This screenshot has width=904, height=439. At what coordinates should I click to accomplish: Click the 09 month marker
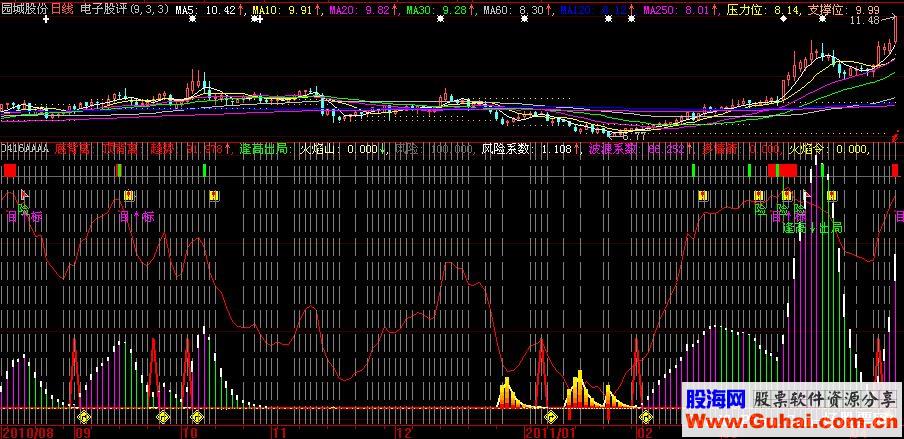pos(82,433)
